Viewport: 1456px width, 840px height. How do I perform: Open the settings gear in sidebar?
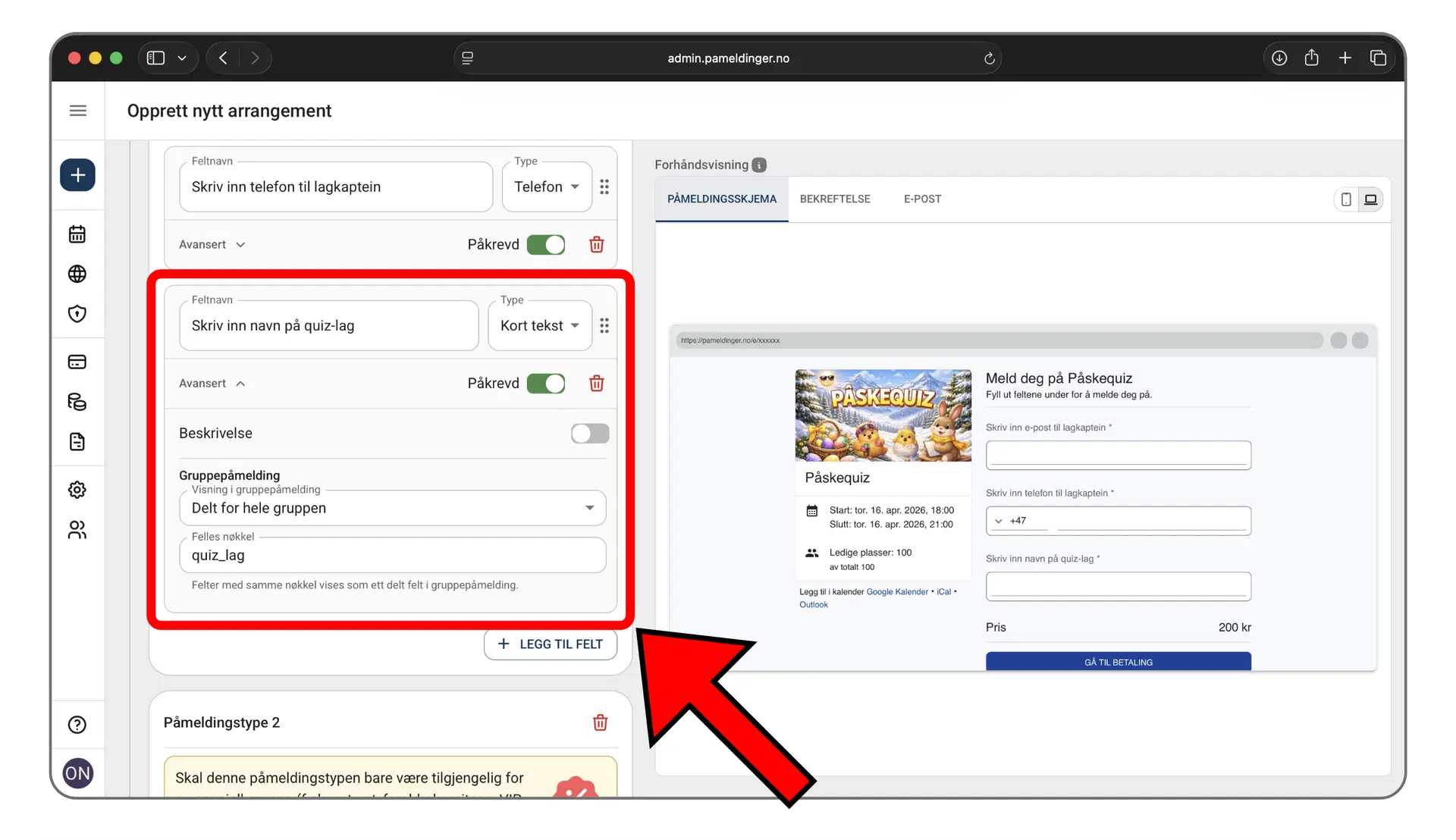click(x=77, y=490)
